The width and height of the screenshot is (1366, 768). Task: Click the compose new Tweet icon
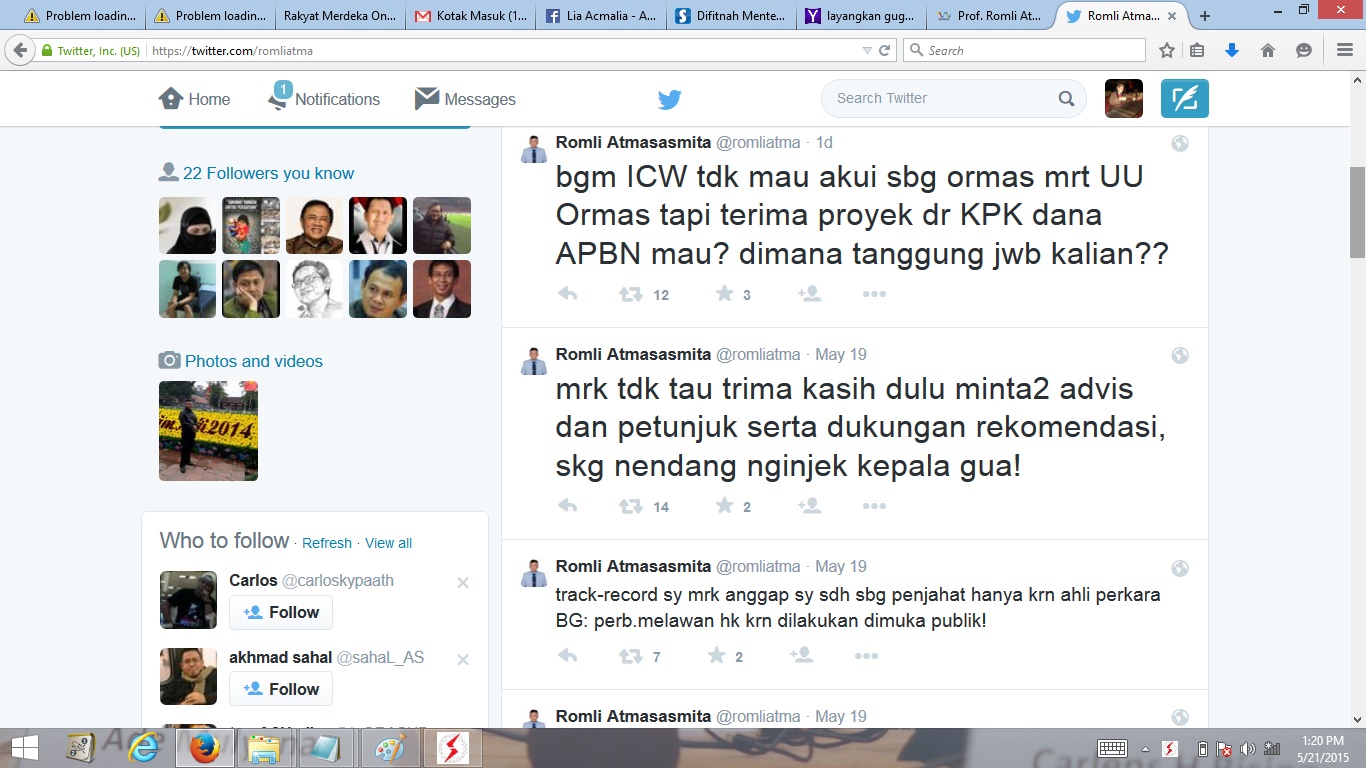1184,99
